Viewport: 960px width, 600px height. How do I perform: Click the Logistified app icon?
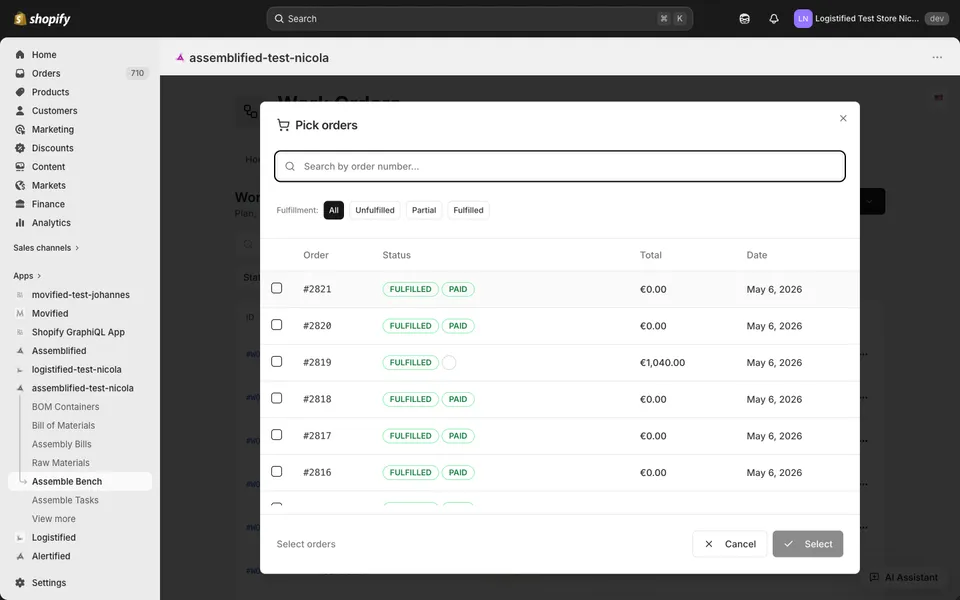point(20,538)
